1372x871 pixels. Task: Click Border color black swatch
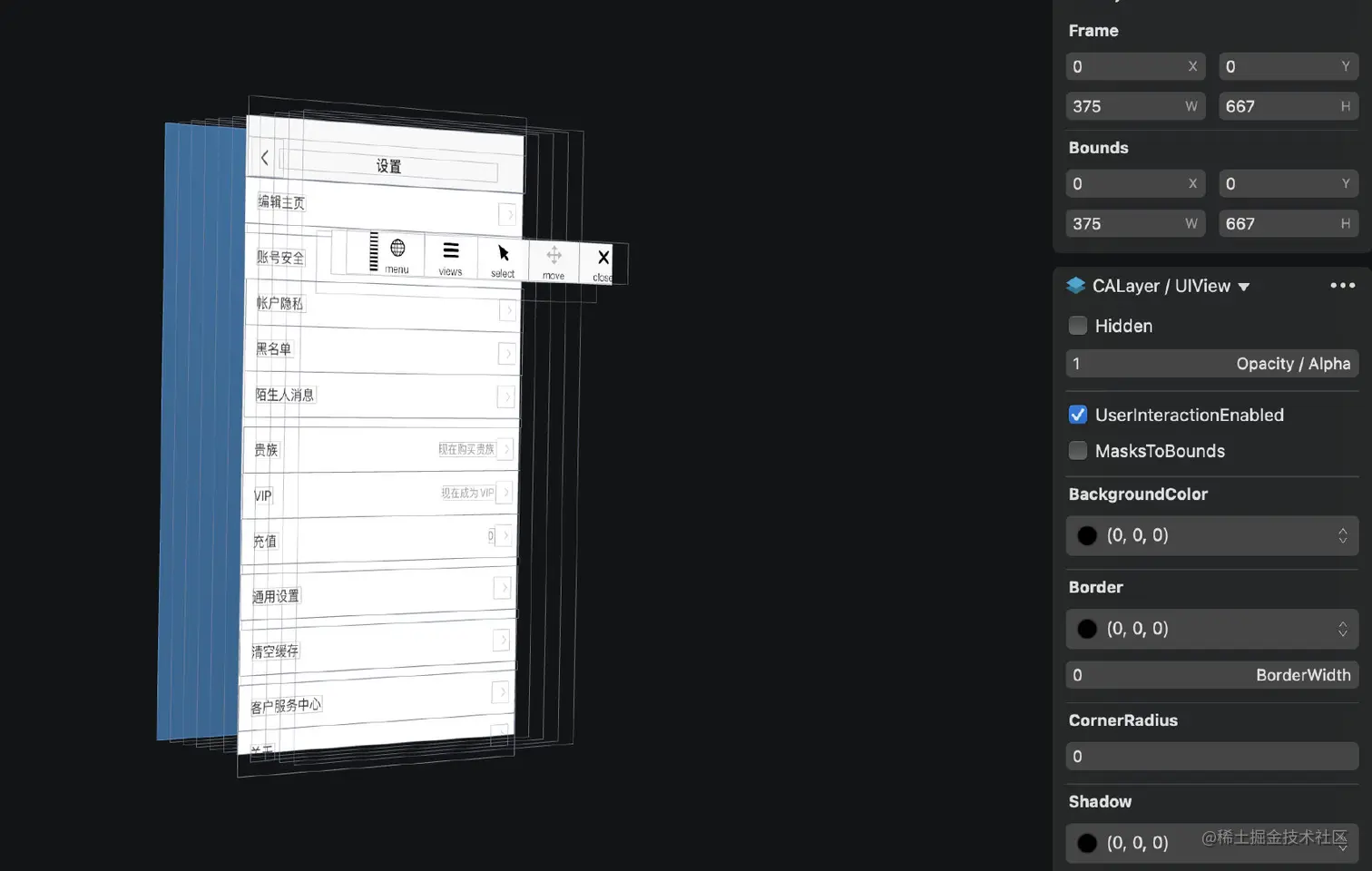tap(1087, 629)
